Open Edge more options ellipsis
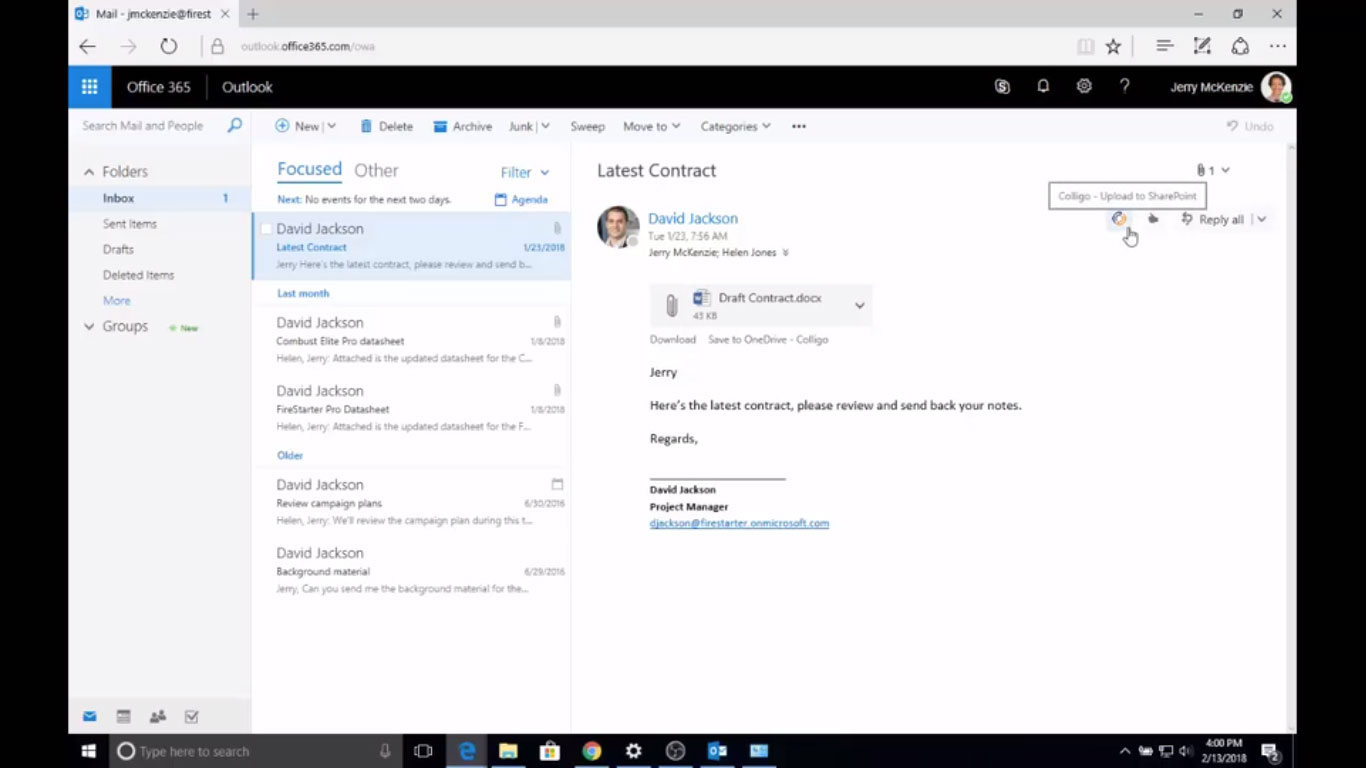The width and height of the screenshot is (1366, 768). point(1278,46)
